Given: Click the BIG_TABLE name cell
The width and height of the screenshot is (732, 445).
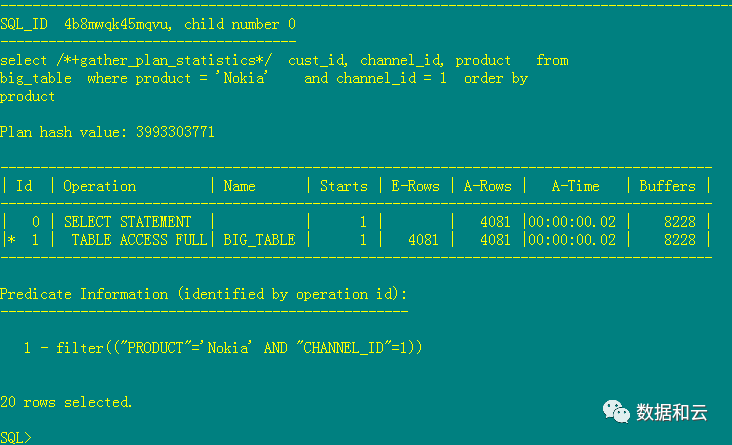Looking at the screenshot, I should tap(259, 240).
